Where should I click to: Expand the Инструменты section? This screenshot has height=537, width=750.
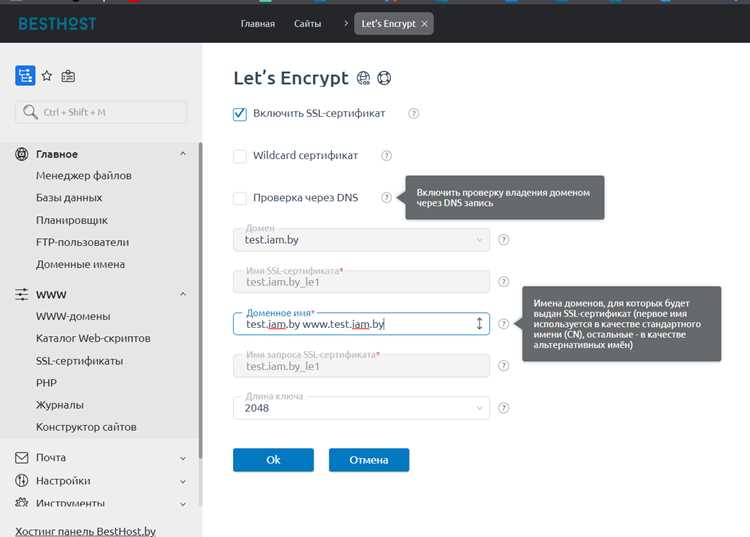183,504
